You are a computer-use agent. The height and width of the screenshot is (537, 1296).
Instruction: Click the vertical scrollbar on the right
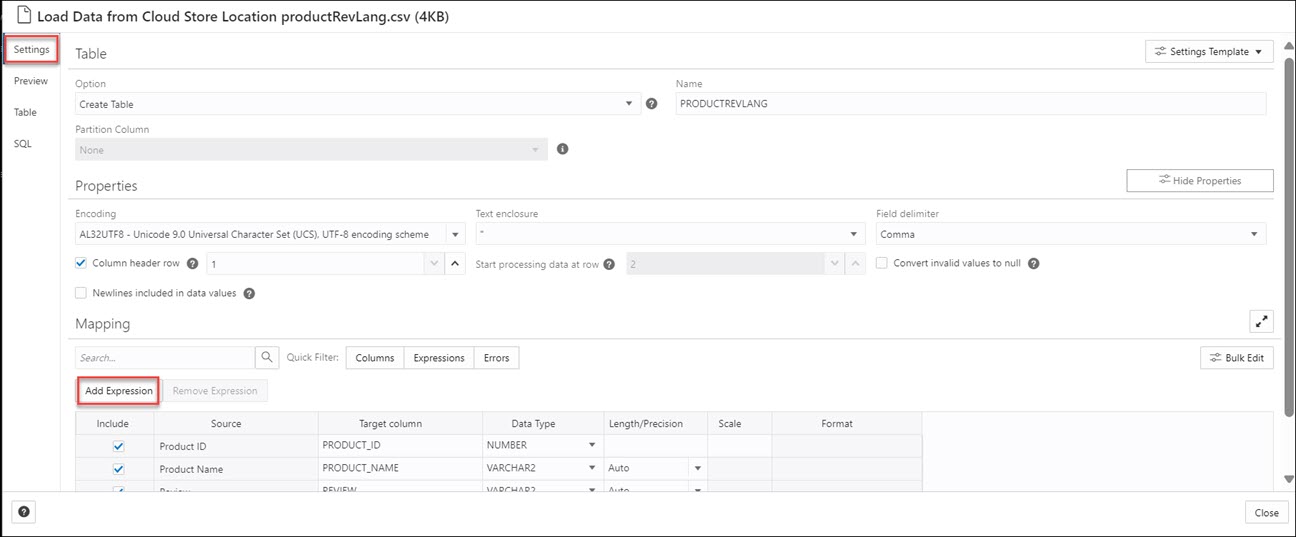(1289, 230)
